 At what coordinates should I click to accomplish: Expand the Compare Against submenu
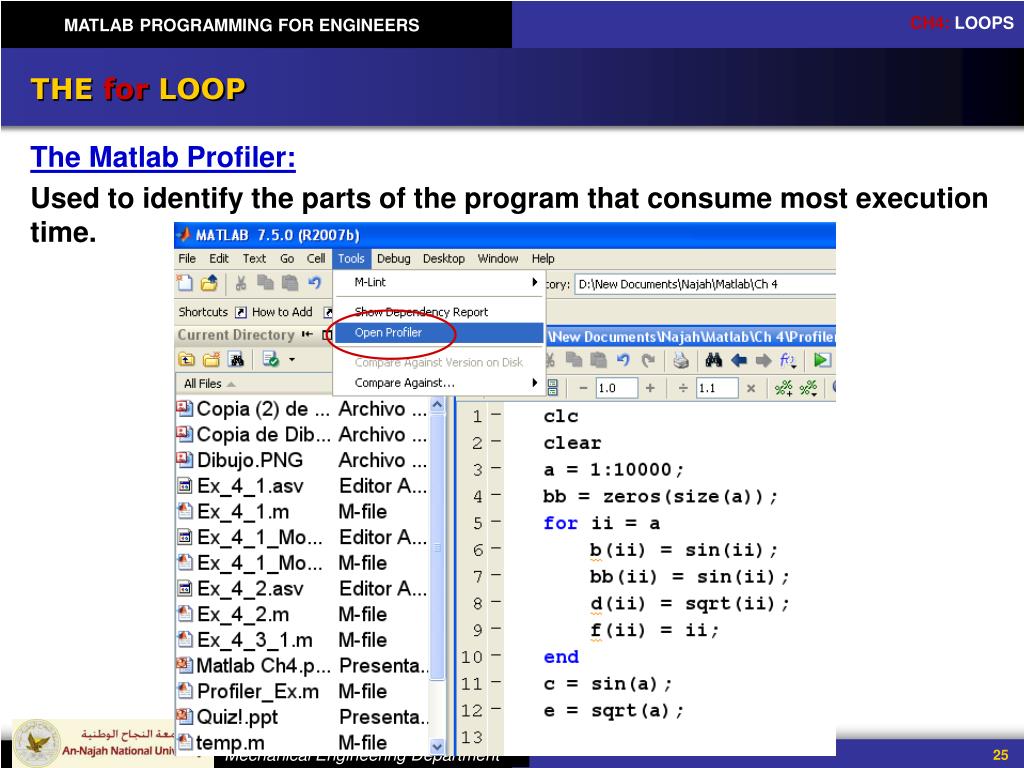coord(535,383)
